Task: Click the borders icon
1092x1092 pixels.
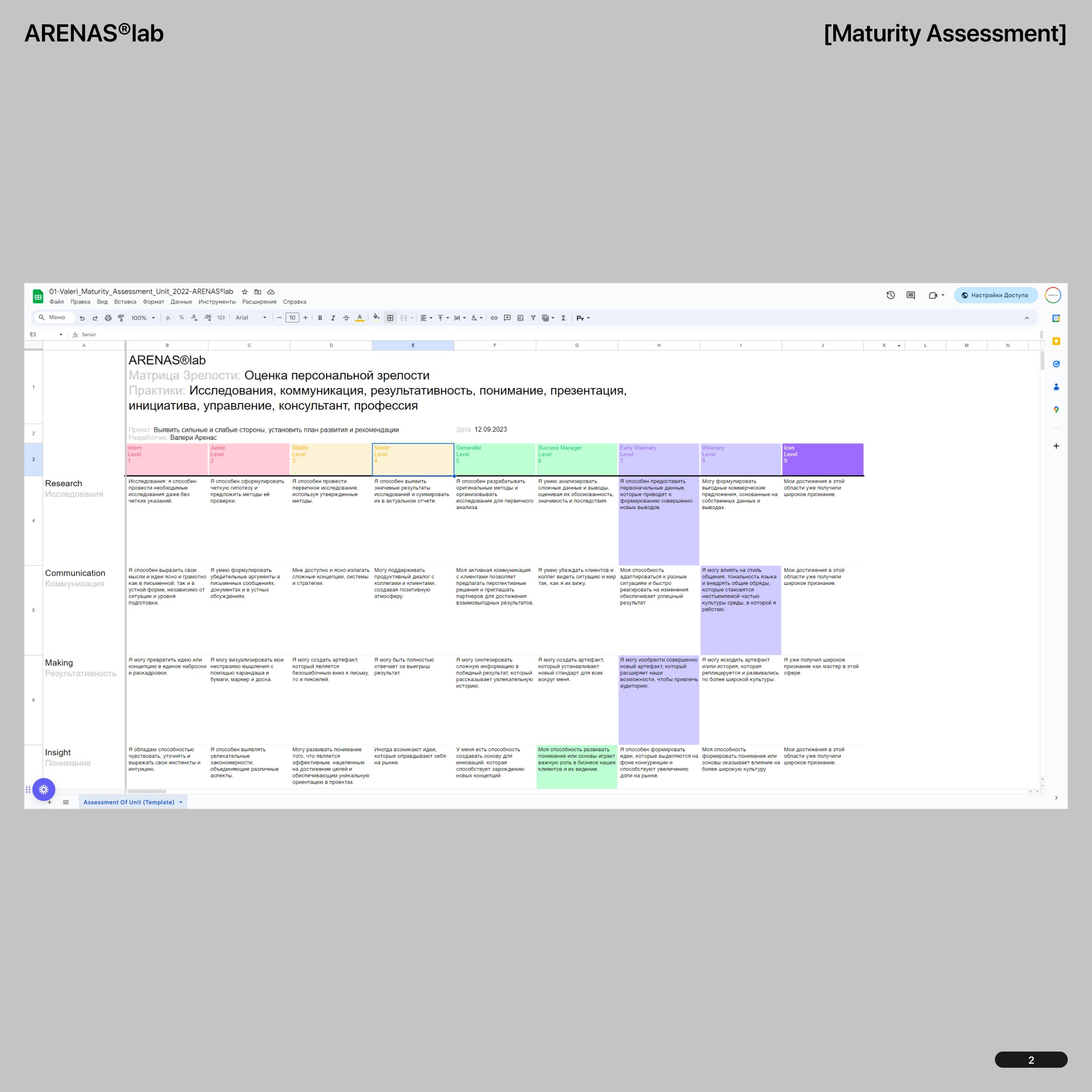Action: click(390, 317)
